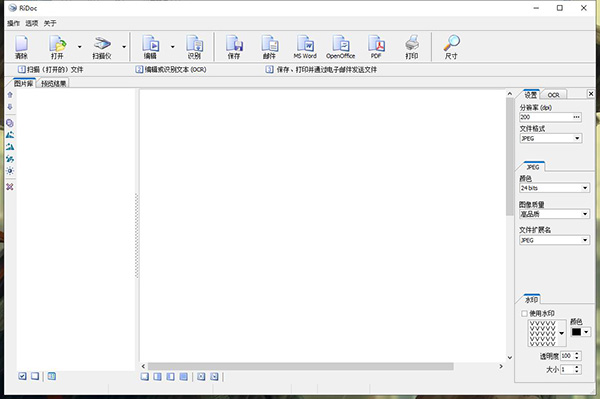Click the 清除 (Clear) toolbar icon
This screenshot has width=600, height=399.
coord(21,47)
